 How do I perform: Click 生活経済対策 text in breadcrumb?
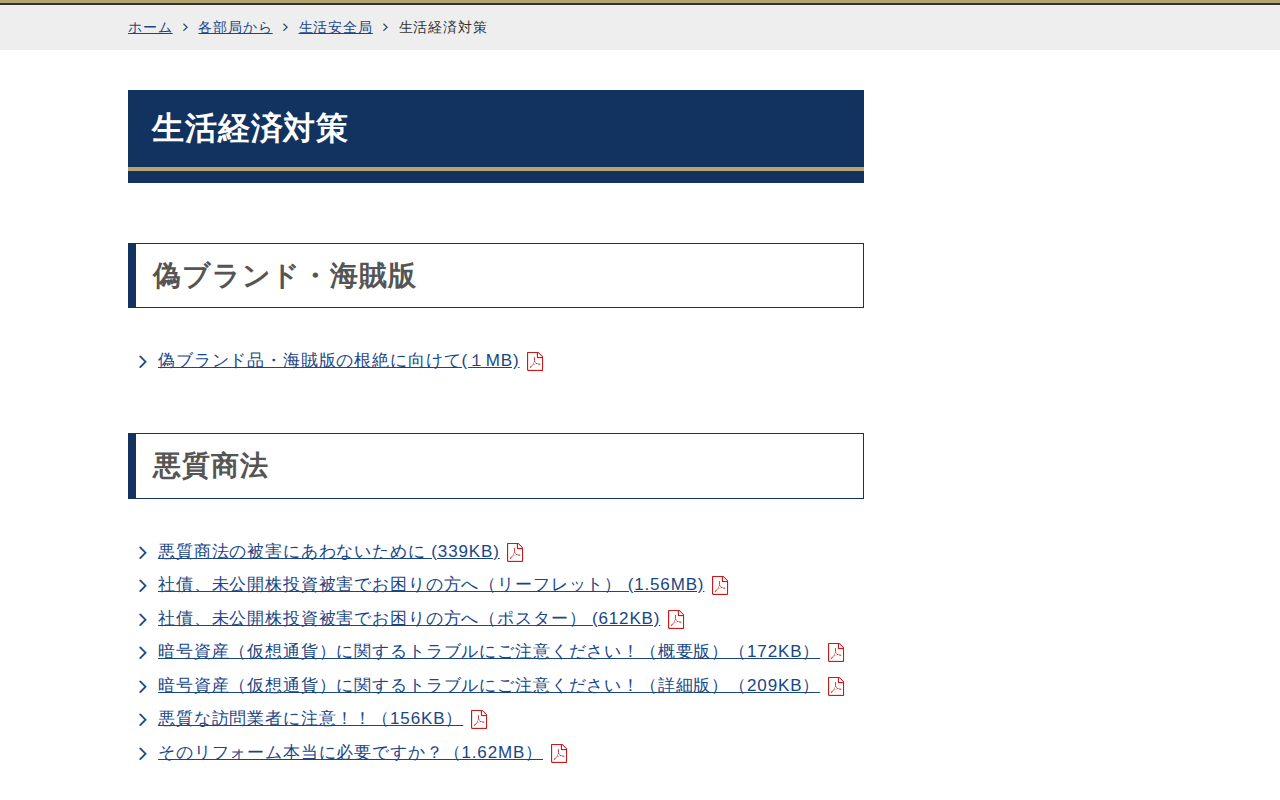(x=443, y=27)
